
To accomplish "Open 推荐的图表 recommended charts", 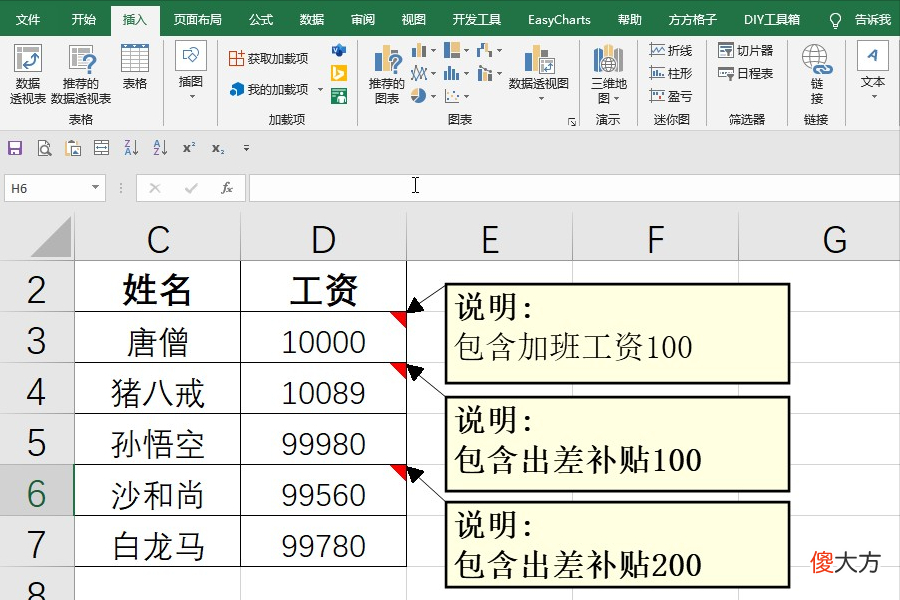I will click(x=387, y=75).
